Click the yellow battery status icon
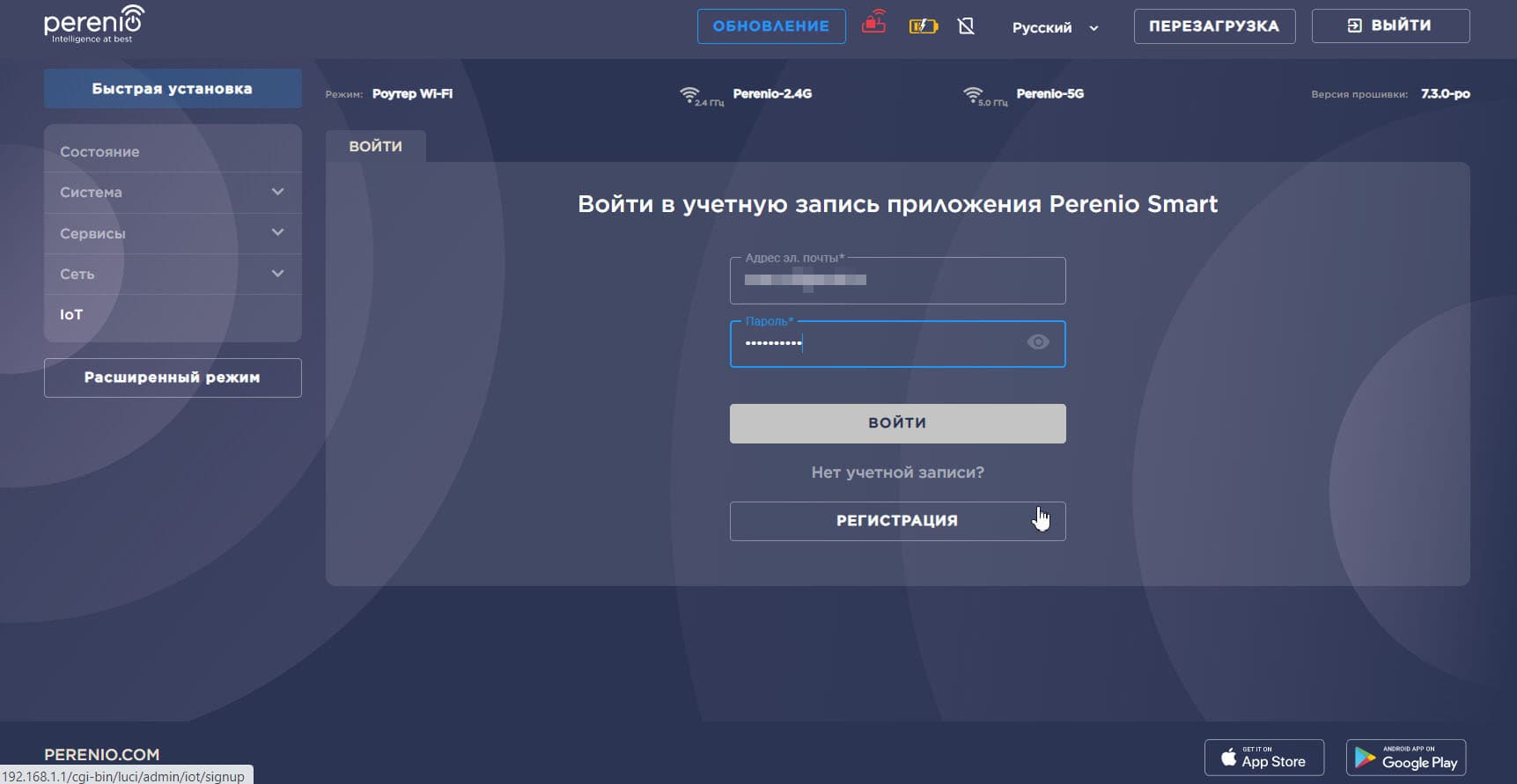The image size is (1517, 784). [x=923, y=26]
